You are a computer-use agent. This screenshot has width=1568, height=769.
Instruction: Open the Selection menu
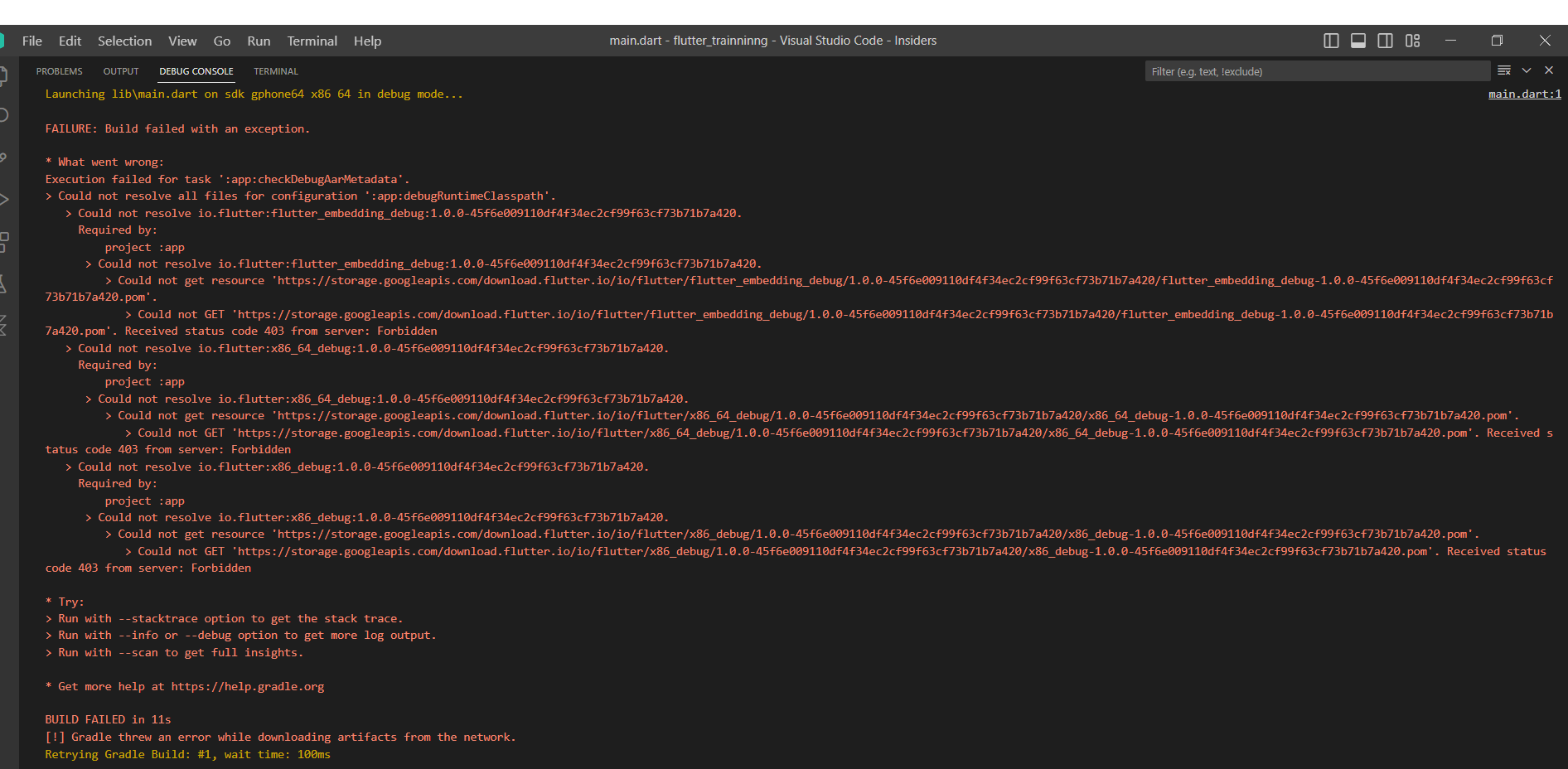pyautogui.click(x=124, y=41)
